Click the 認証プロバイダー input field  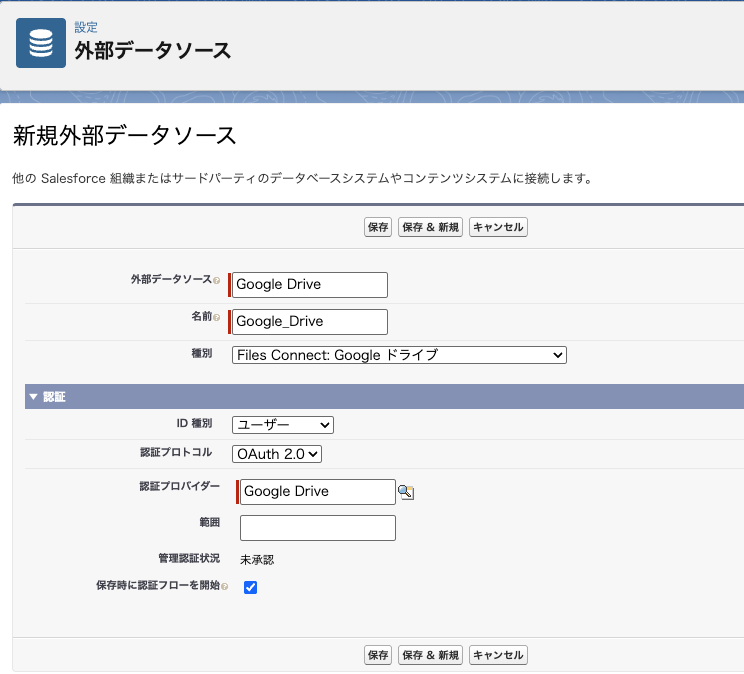tap(318, 491)
